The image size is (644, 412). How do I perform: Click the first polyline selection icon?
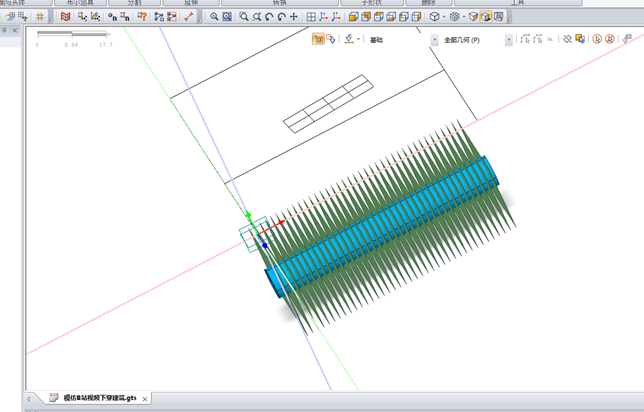pyautogui.click(x=525, y=39)
